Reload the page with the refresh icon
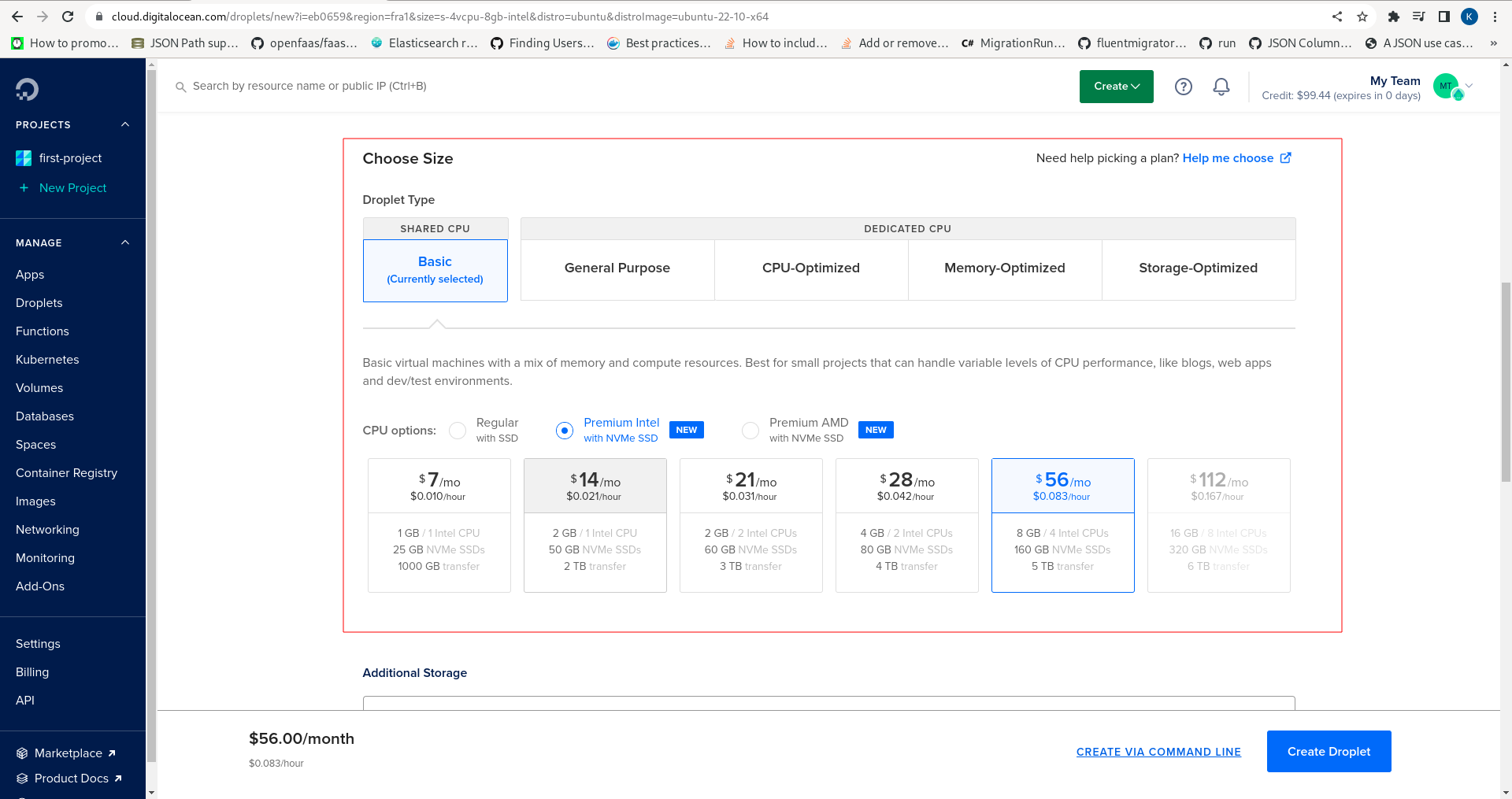This screenshot has width=1512, height=799. click(x=68, y=17)
